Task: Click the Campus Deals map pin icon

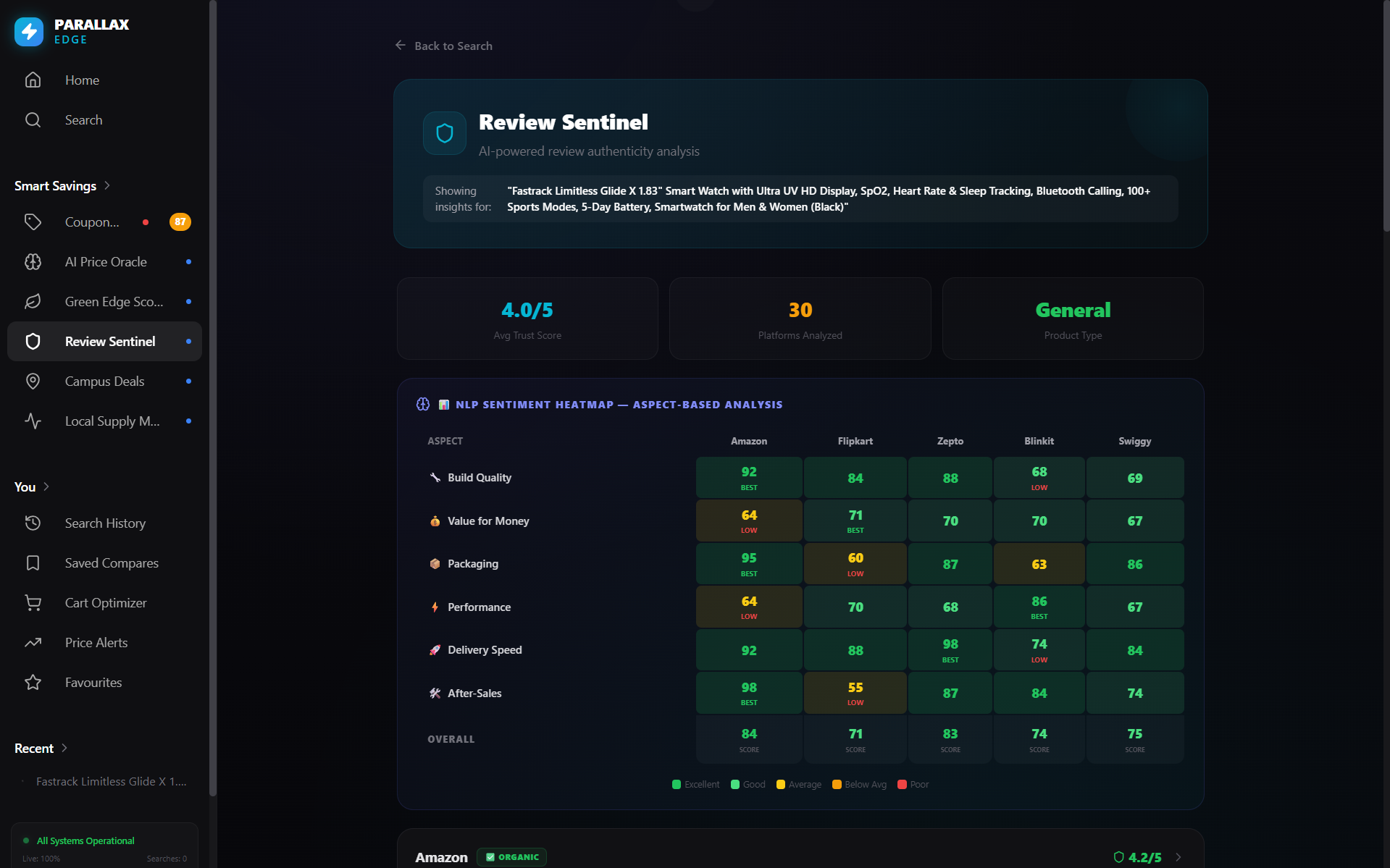Action: (33, 381)
